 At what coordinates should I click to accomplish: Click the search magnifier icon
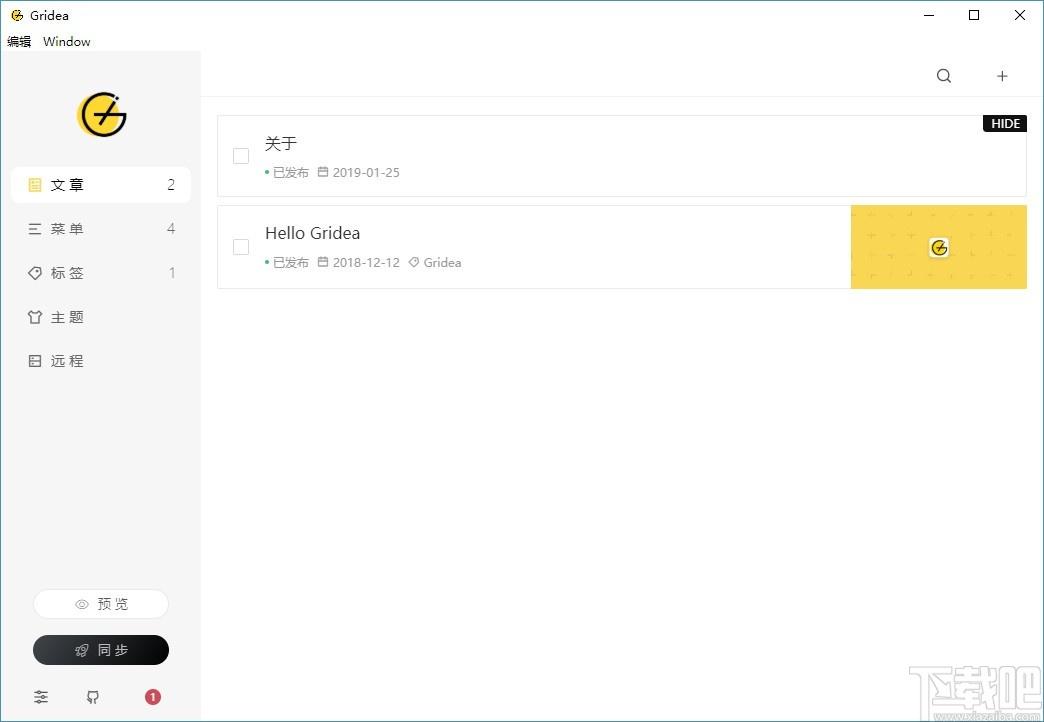coord(944,76)
